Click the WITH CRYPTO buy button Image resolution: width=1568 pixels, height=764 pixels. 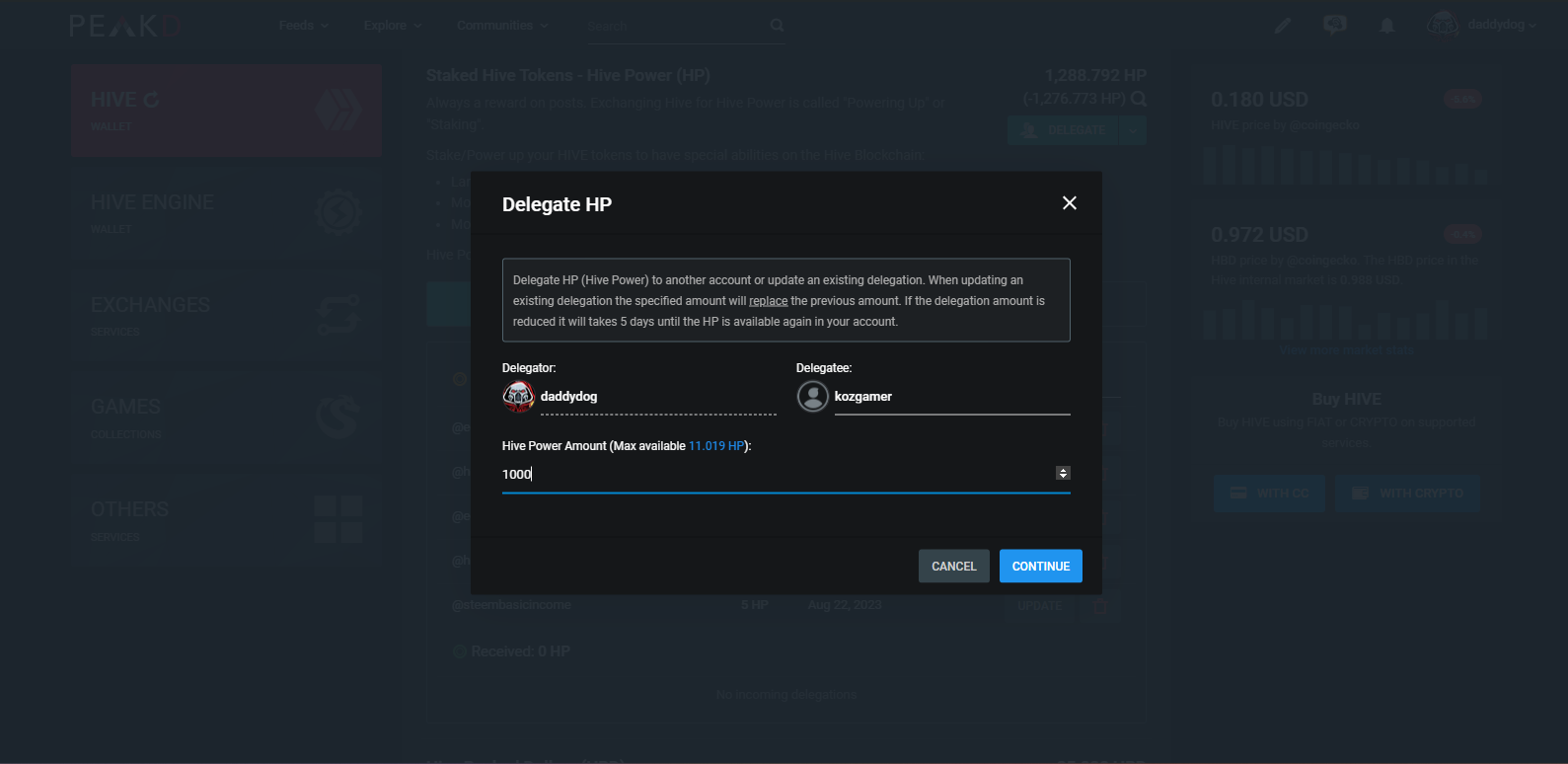(x=1407, y=494)
